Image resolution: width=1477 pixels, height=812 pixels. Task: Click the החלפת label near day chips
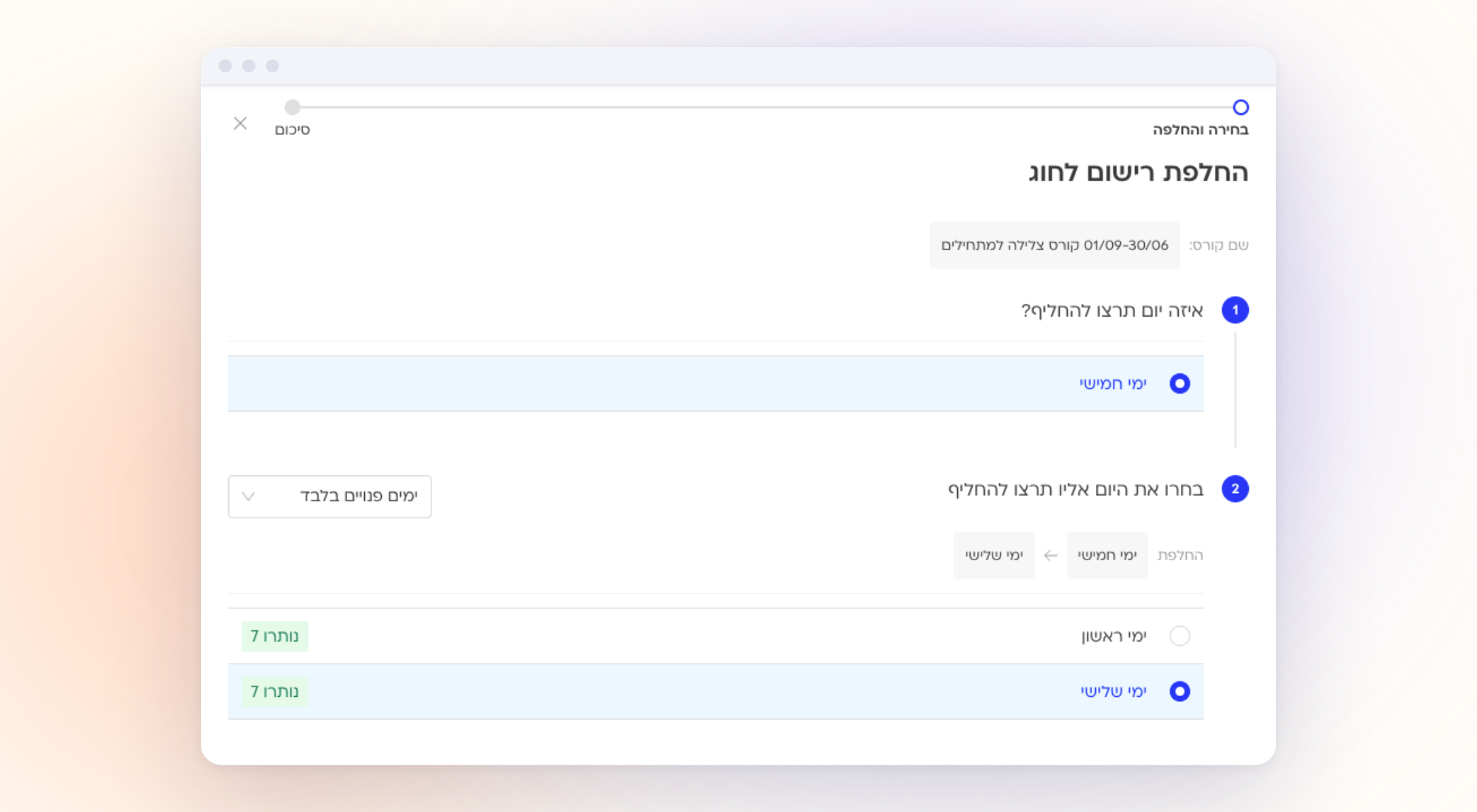pos(1180,555)
